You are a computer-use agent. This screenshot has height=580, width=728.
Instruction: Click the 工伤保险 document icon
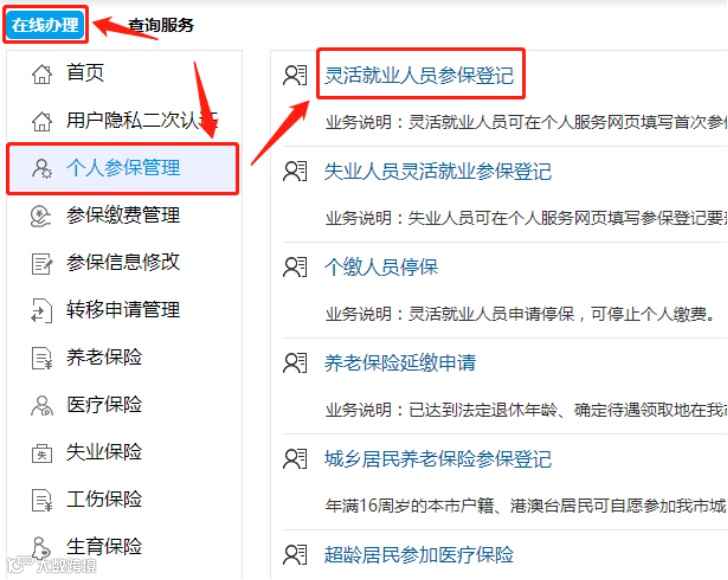[x=42, y=500]
